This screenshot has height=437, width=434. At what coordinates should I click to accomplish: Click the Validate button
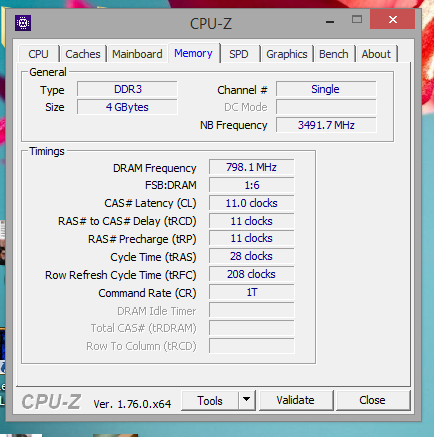point(295,400)
